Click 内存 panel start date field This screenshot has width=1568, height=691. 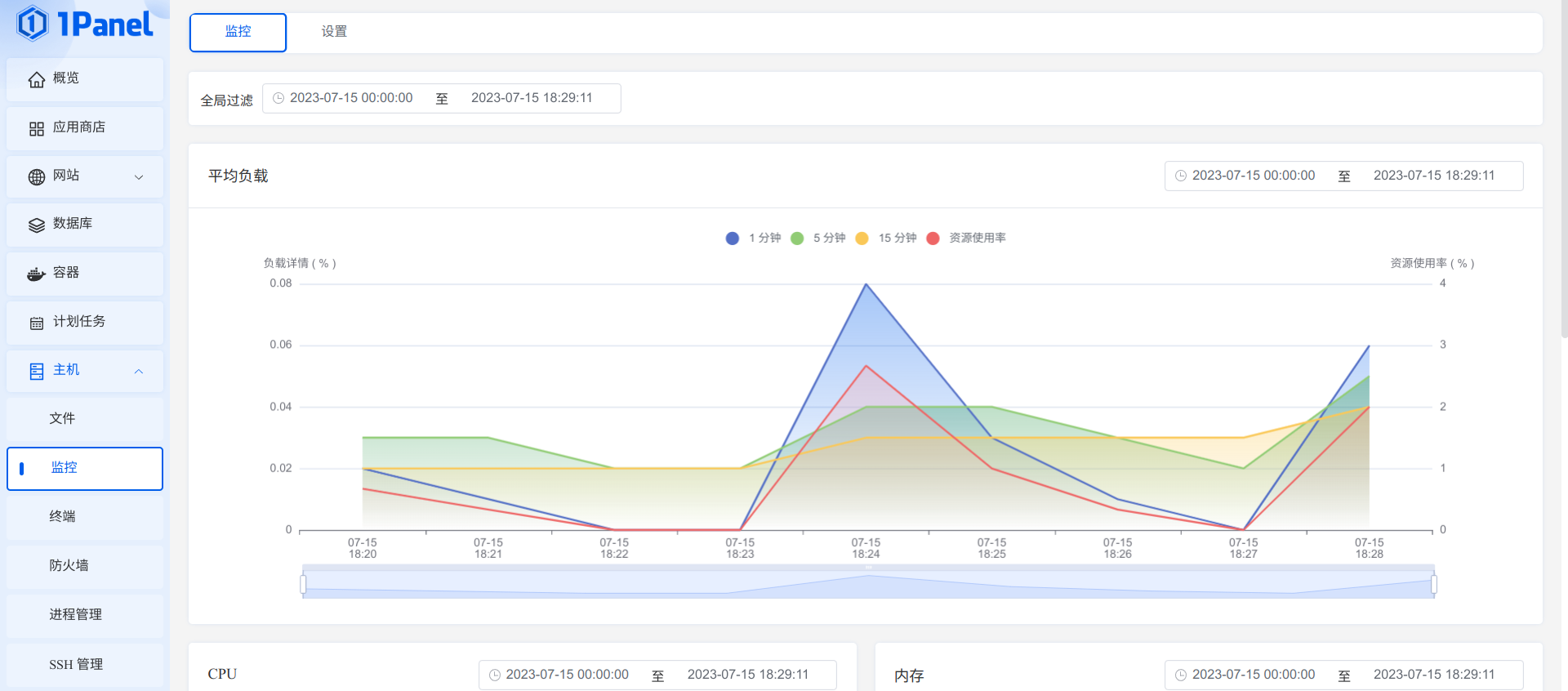(x=1254, y=675)
